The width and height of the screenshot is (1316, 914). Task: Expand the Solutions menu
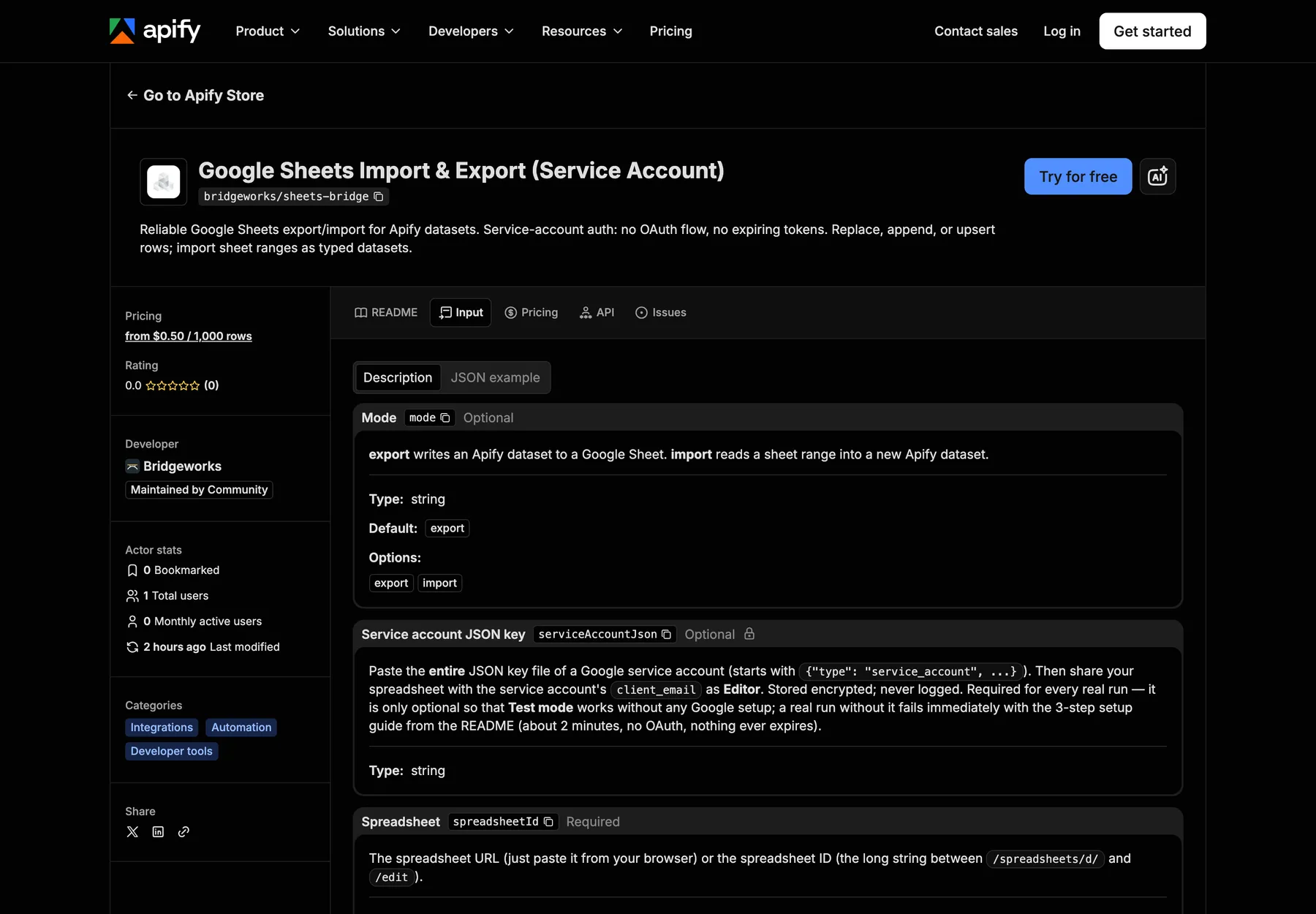tap(364, 31)
